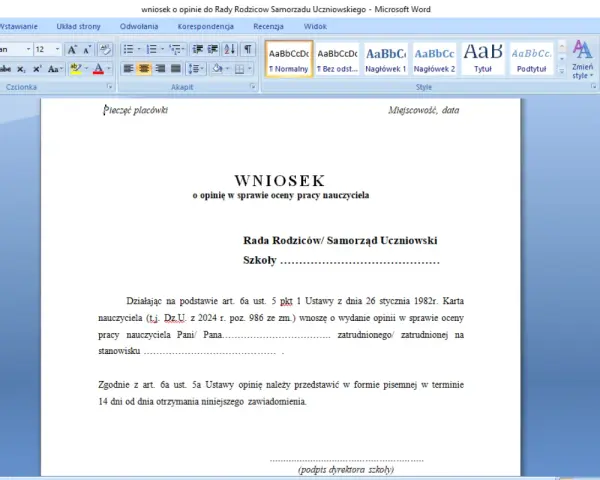This screenshot has height=480, width=600.
Task: Apply yellow text highlight color
Action: coord(76,69)
